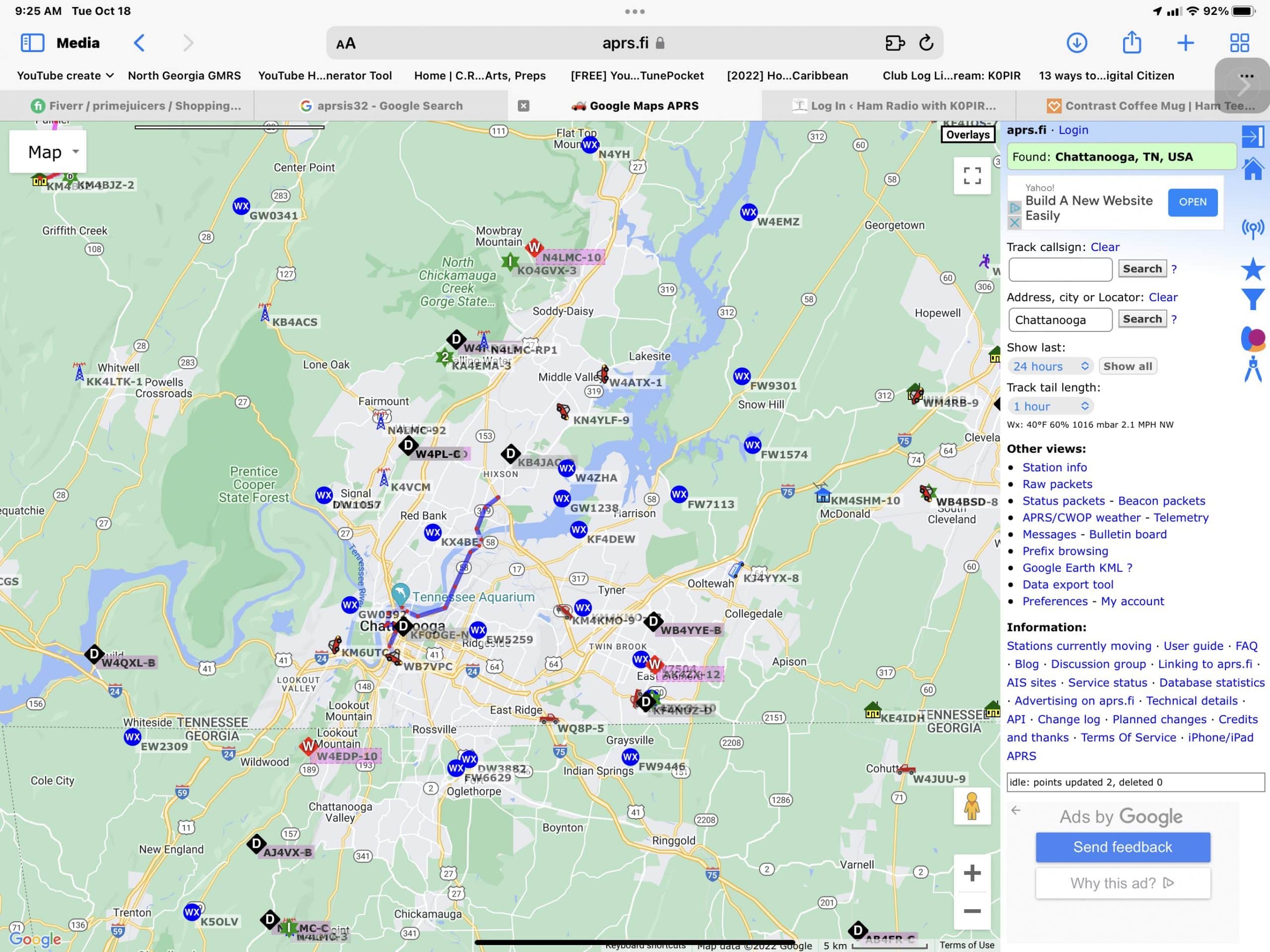
Task: Open the Google Earth KML link
Action: click(1072, 568)
